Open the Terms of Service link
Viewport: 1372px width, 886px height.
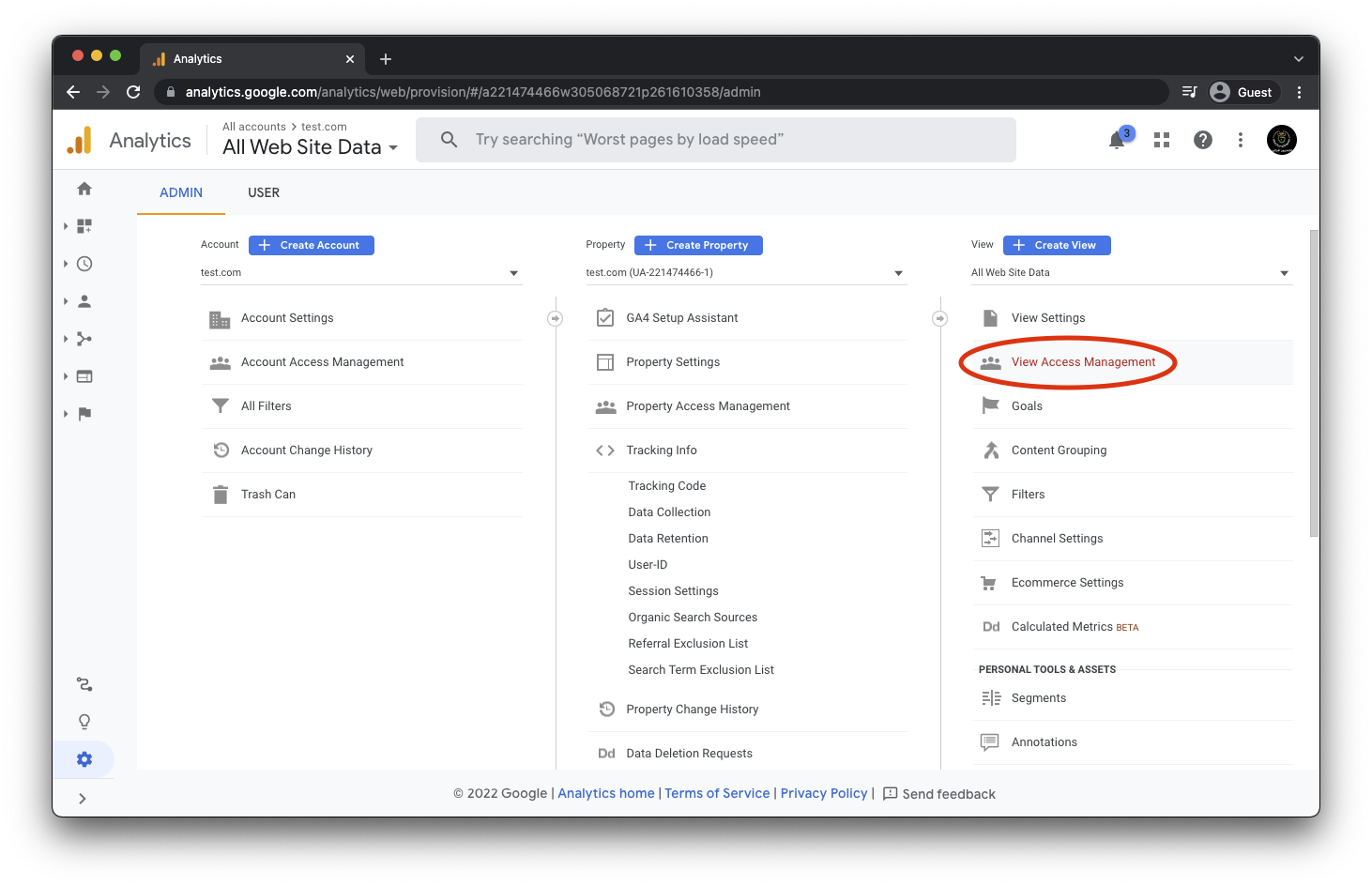point(717,793)
